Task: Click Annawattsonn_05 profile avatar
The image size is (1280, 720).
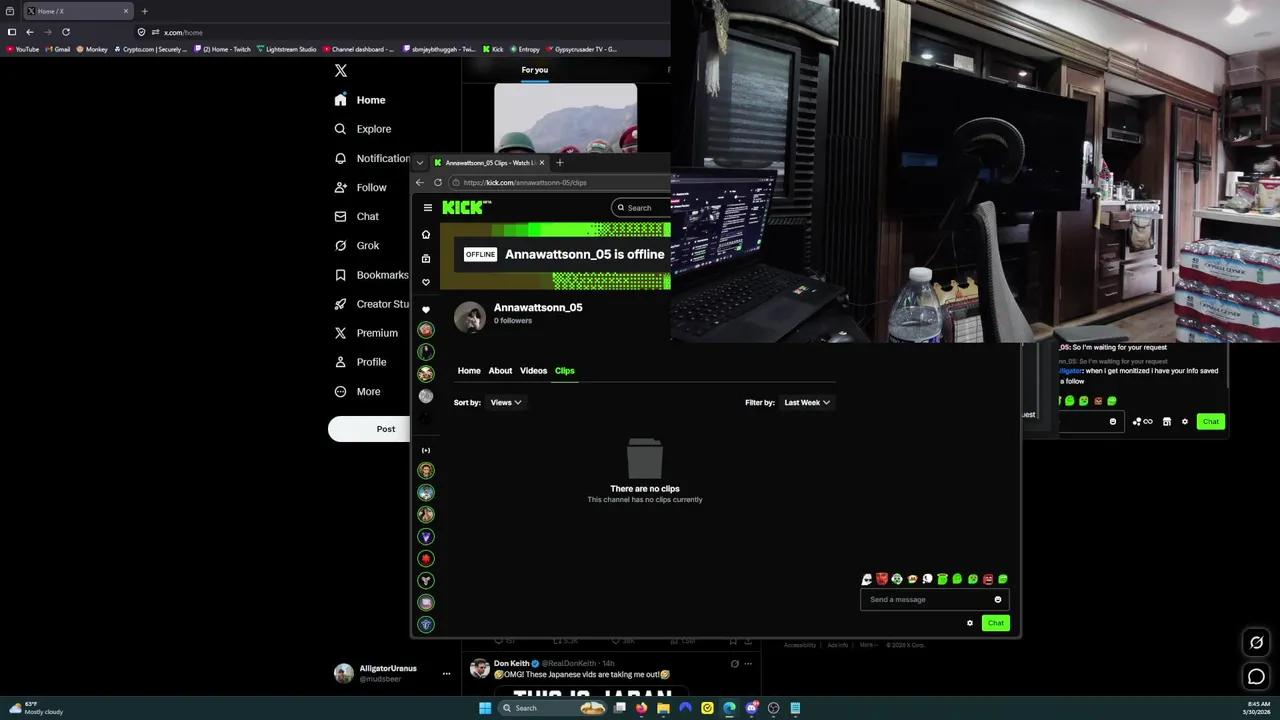Action: (x=470, y=317)
